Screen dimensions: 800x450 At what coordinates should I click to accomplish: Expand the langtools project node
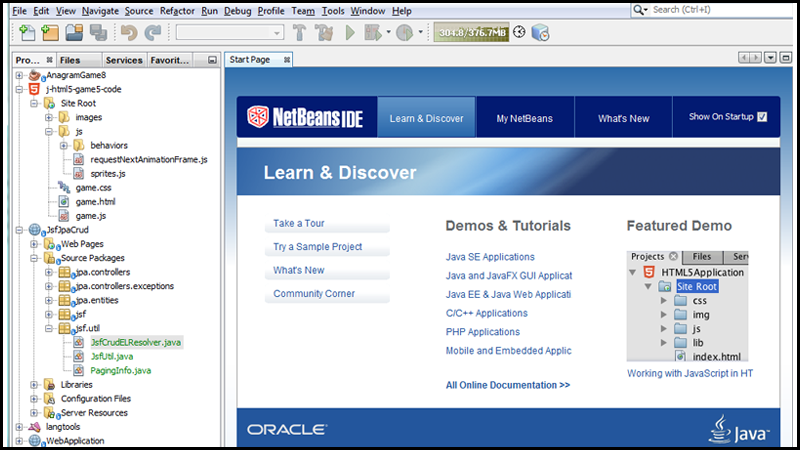click(x=19, y=427)
